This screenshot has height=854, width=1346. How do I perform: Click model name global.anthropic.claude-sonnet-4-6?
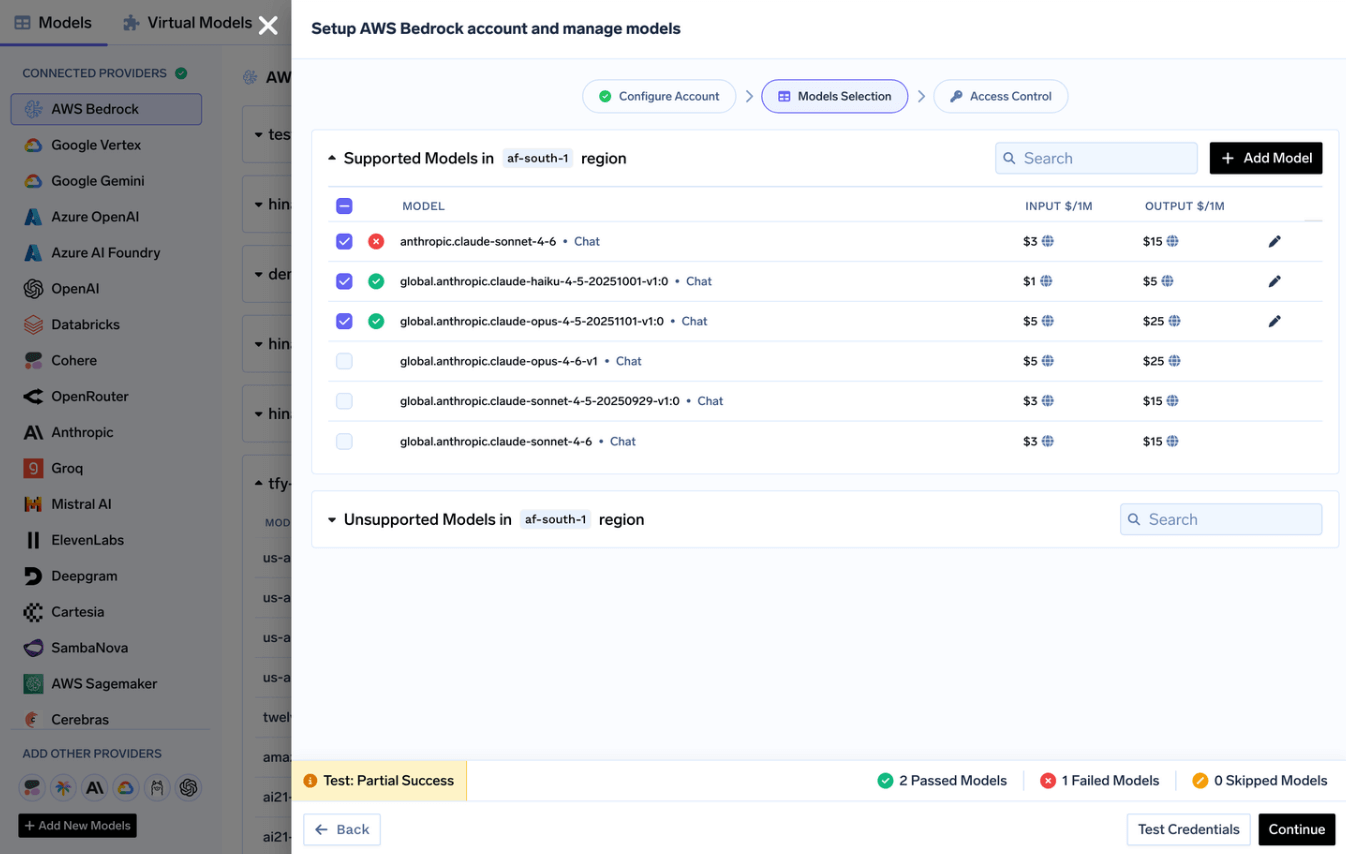pyautogui.click(x=496, y=441)
